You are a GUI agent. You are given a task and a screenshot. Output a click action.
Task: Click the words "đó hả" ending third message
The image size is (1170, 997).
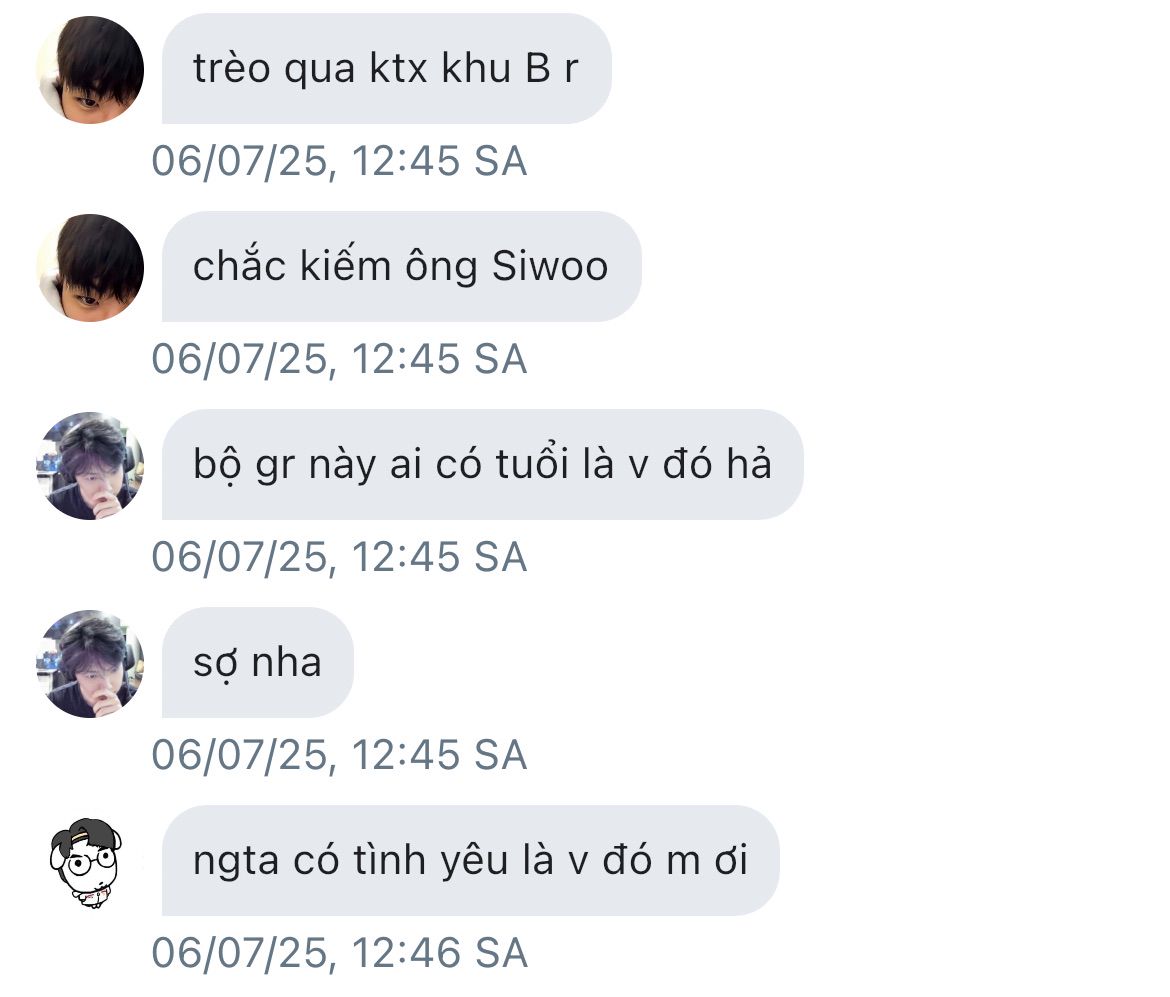click(717, 464)
